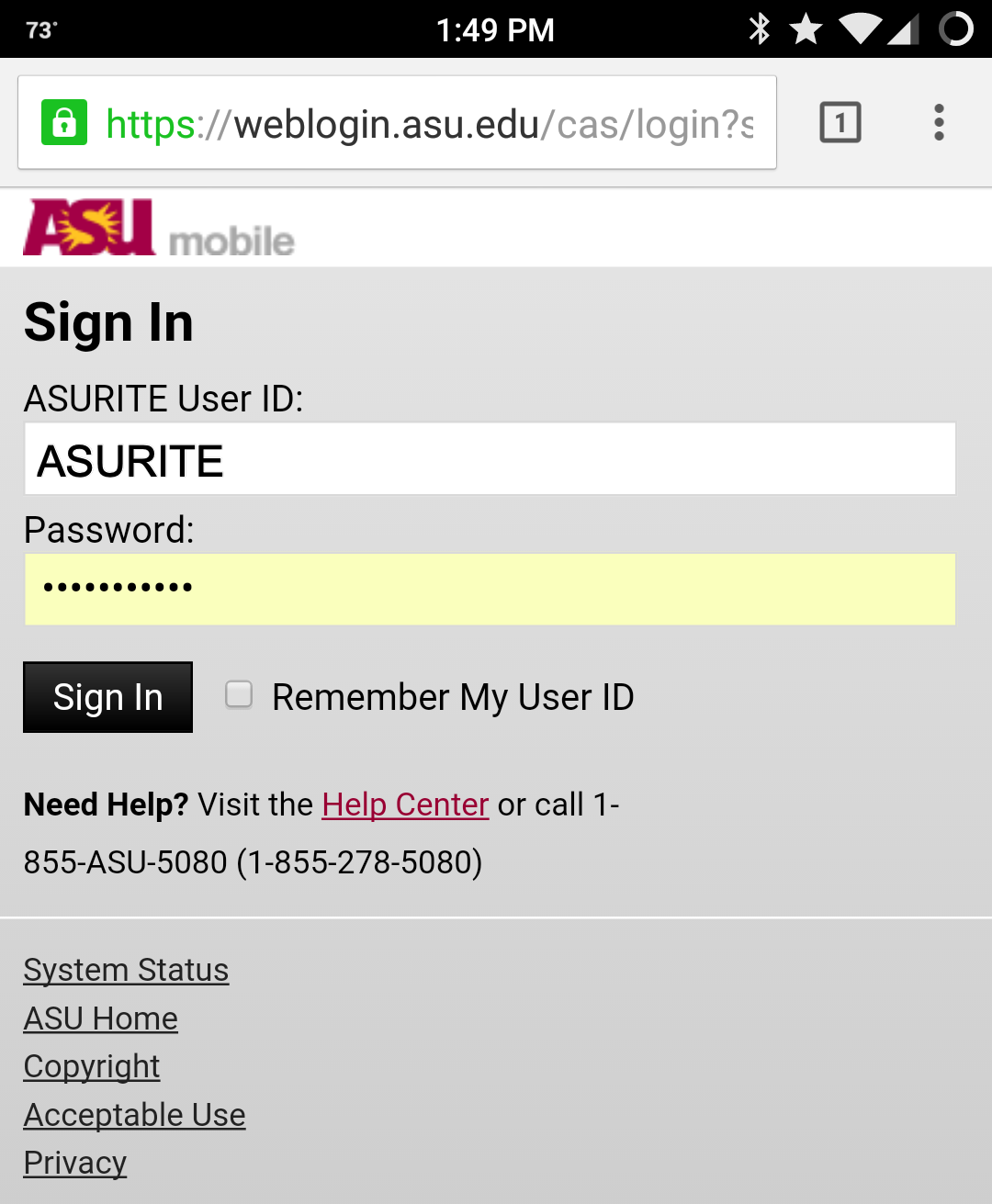Focus the Password input field
This screenshot has width=992, height=1204.
[490, 590]
